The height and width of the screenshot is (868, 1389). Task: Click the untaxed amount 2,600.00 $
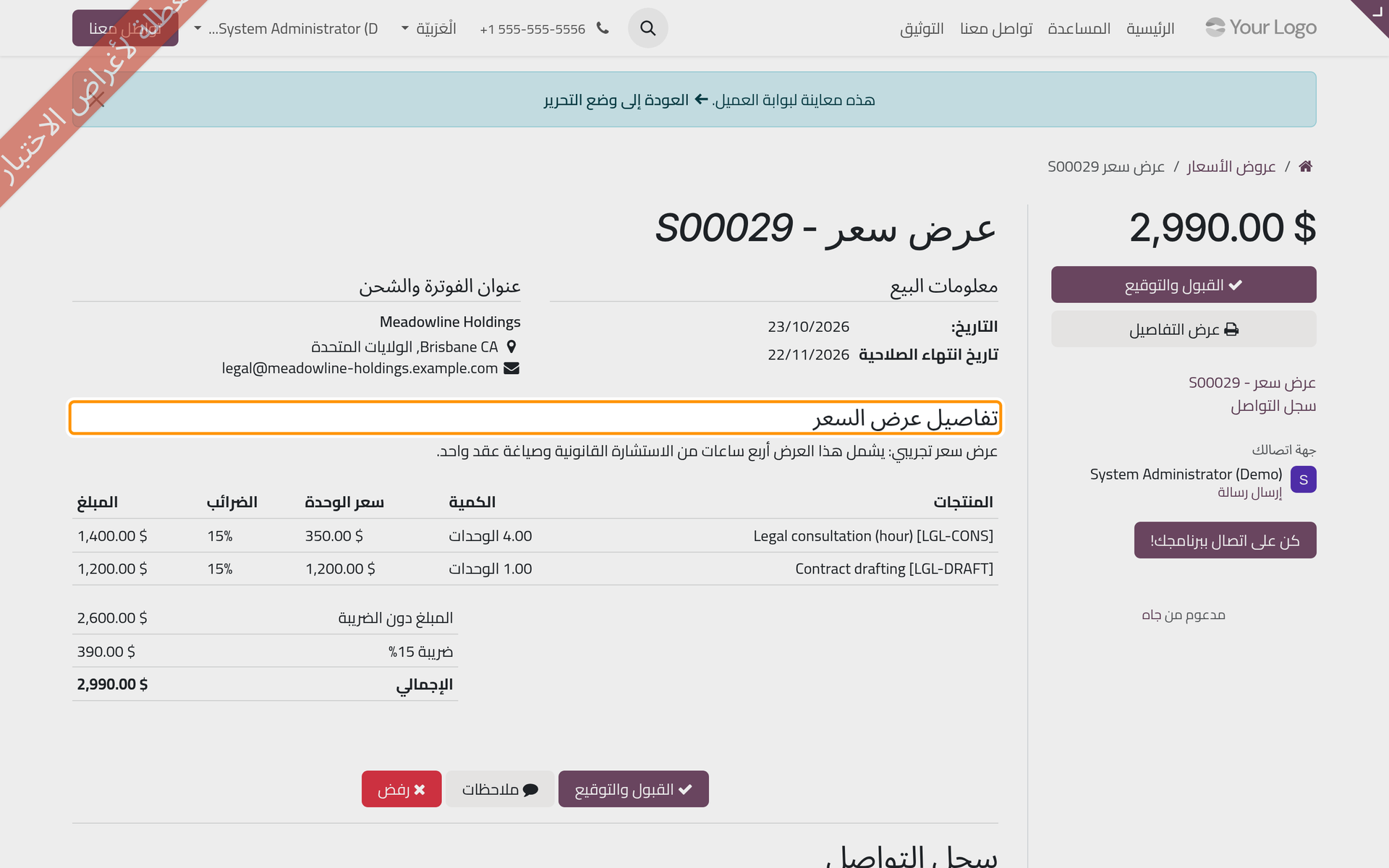point(112,618)
